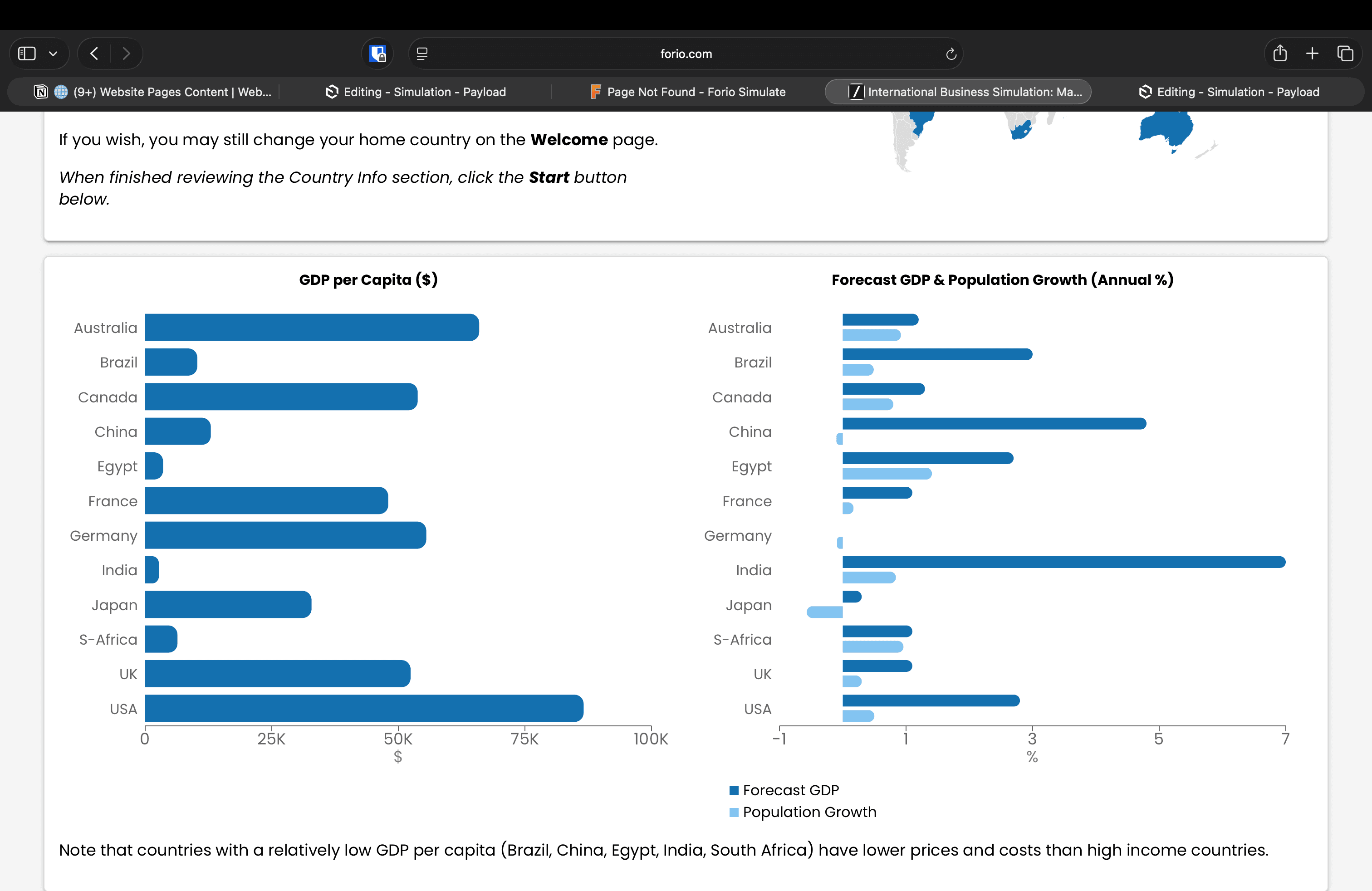Reload the forio.com page

[951, 54]
